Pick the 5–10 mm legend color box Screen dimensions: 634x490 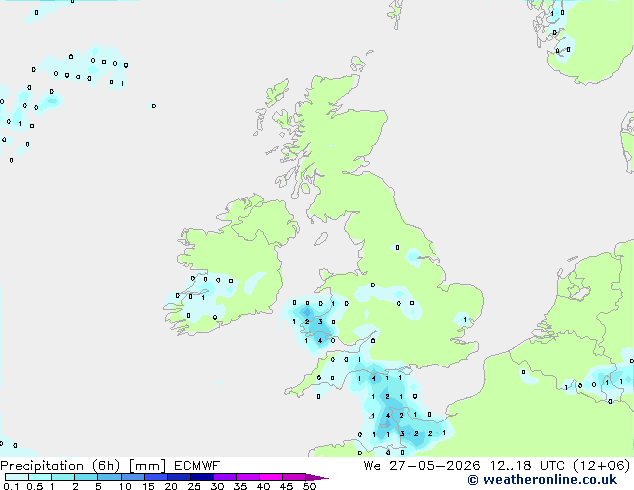tap(109, 477)
